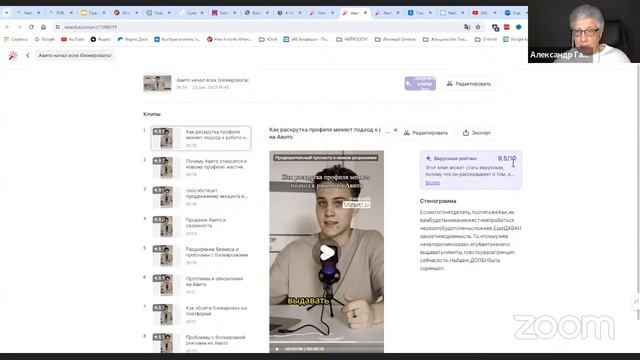Viewport: 640px width, 360px height.
Task: Click the browser forward arrow
Action: pos(19,27)
